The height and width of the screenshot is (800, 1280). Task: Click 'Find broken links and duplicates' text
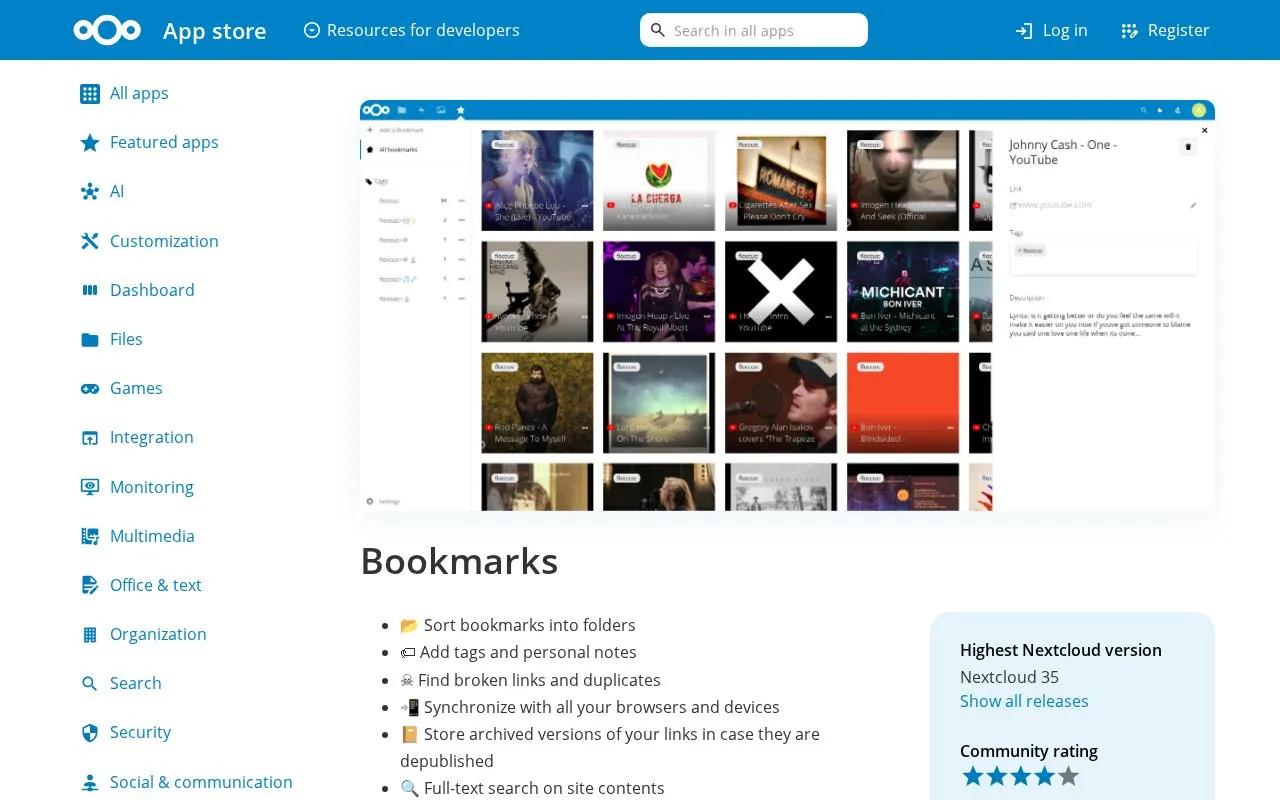click(x=539, y=680)
